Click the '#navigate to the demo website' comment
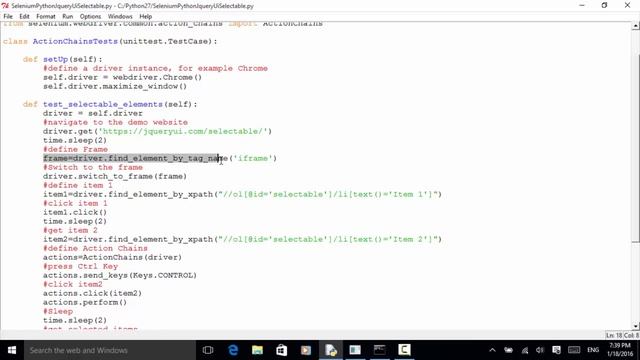This screenshot has width=640, height=360. click(x=116, y=122)
